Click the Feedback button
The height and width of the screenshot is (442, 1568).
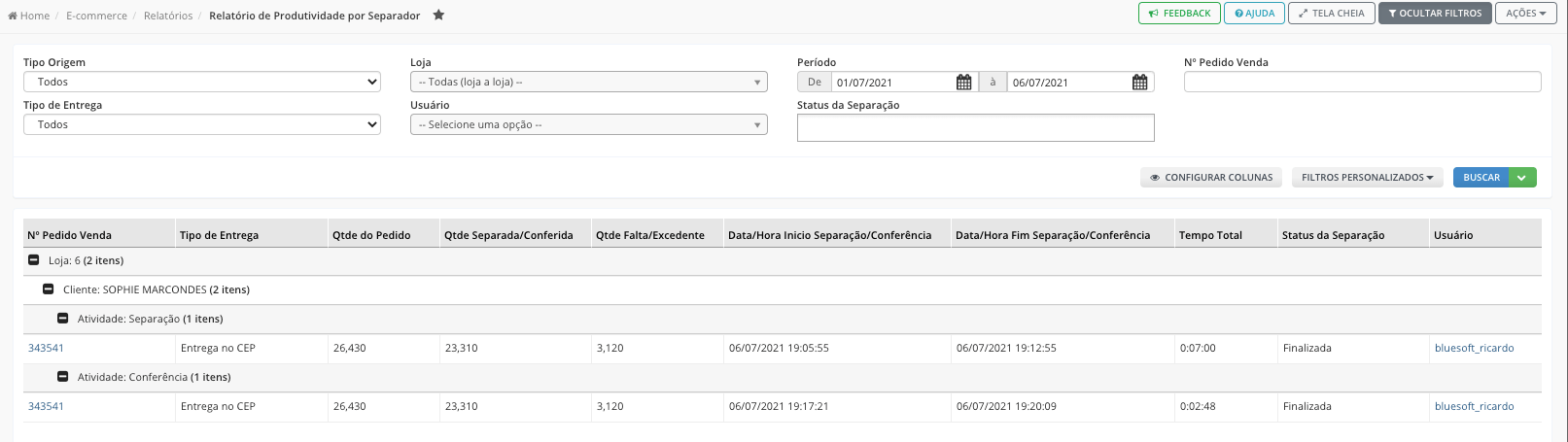point(1179,14)
